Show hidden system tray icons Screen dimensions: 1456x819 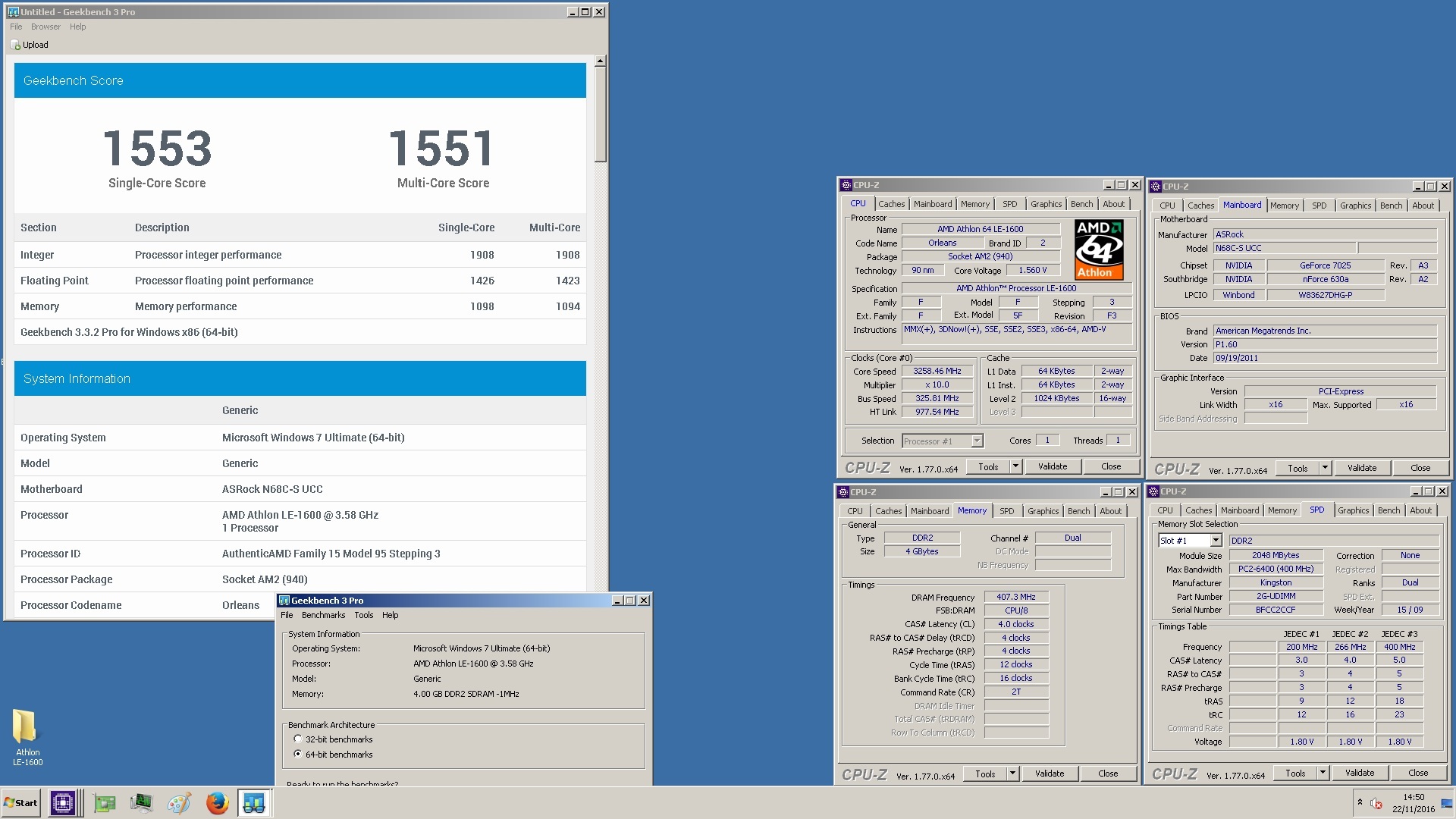(x=1360, y=802)
